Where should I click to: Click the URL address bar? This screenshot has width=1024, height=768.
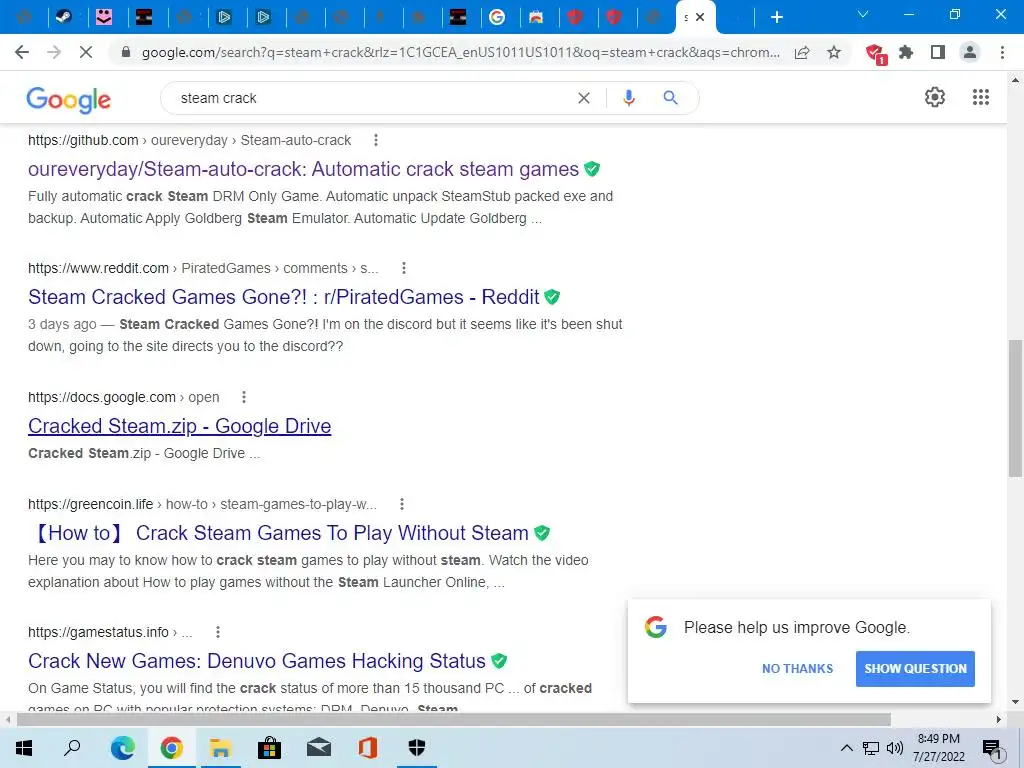(460, 53)
